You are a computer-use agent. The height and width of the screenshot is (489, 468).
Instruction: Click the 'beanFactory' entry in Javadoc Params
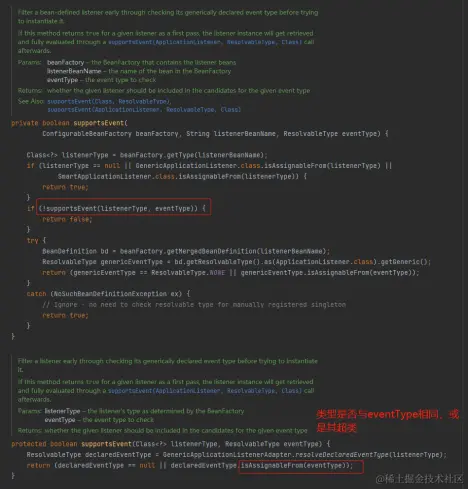tap(65, 63)
